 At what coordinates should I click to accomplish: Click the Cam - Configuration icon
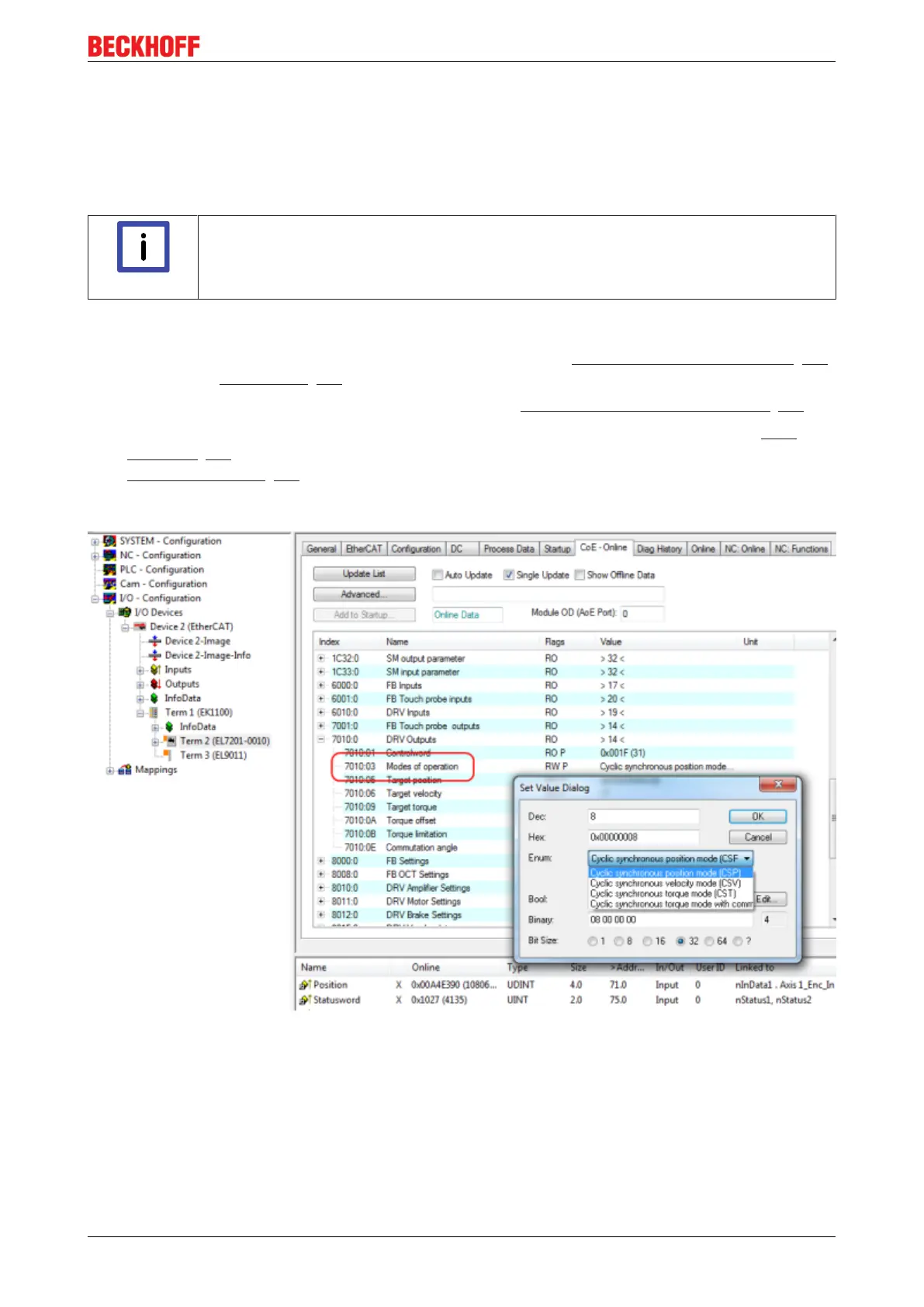109,584
